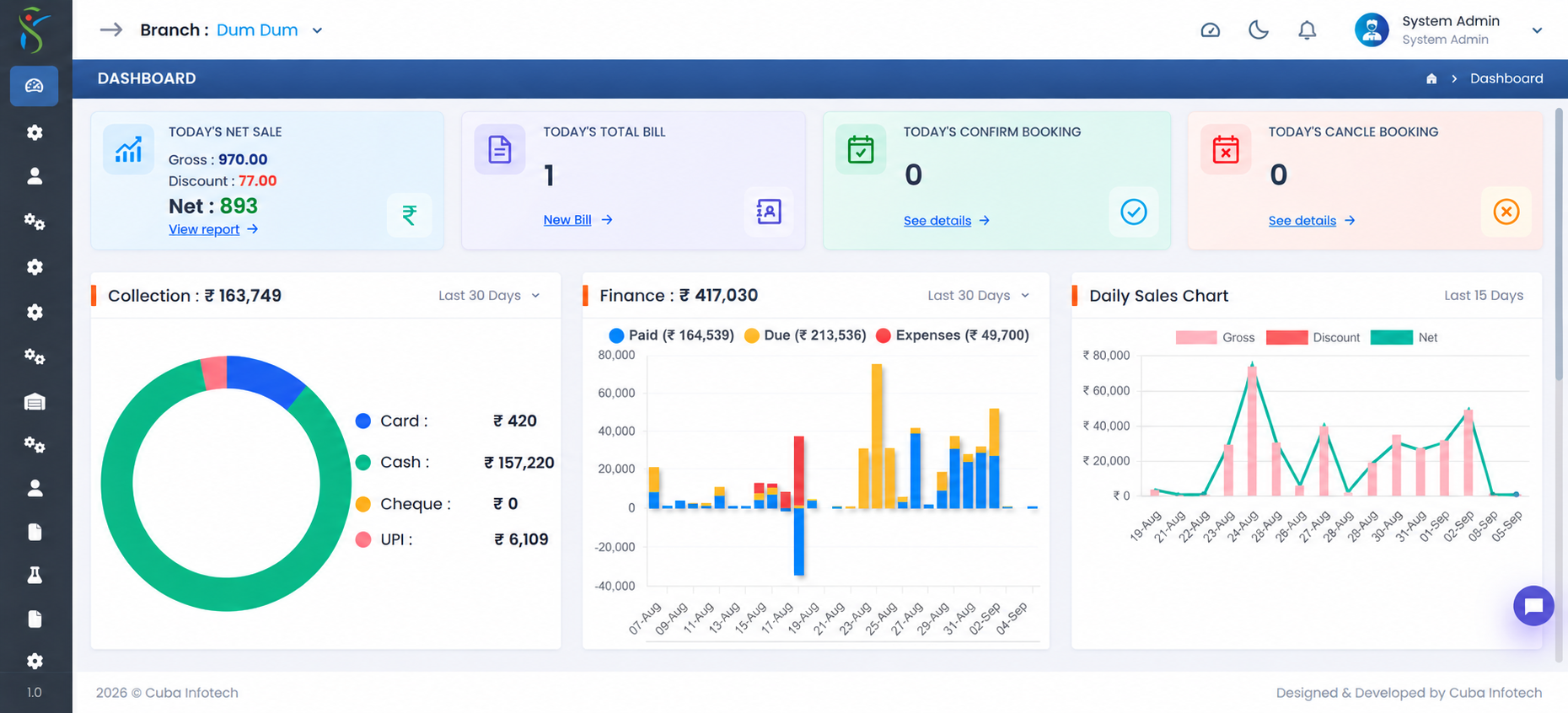Click the orange Cheque dot in Collection legend

[x=363, y=504]
